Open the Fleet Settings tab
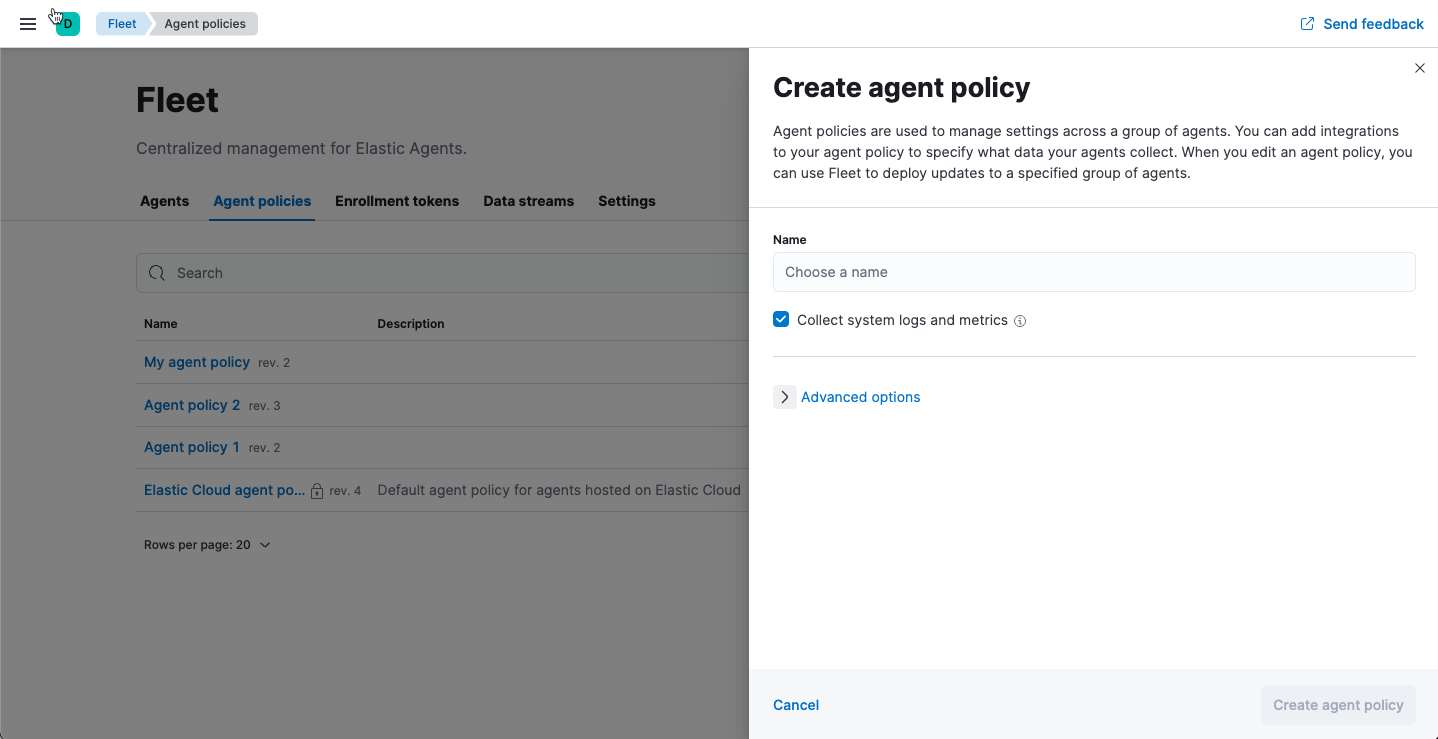The width and height of the screenshot is (1438, 739). click(x=627, y=201)
